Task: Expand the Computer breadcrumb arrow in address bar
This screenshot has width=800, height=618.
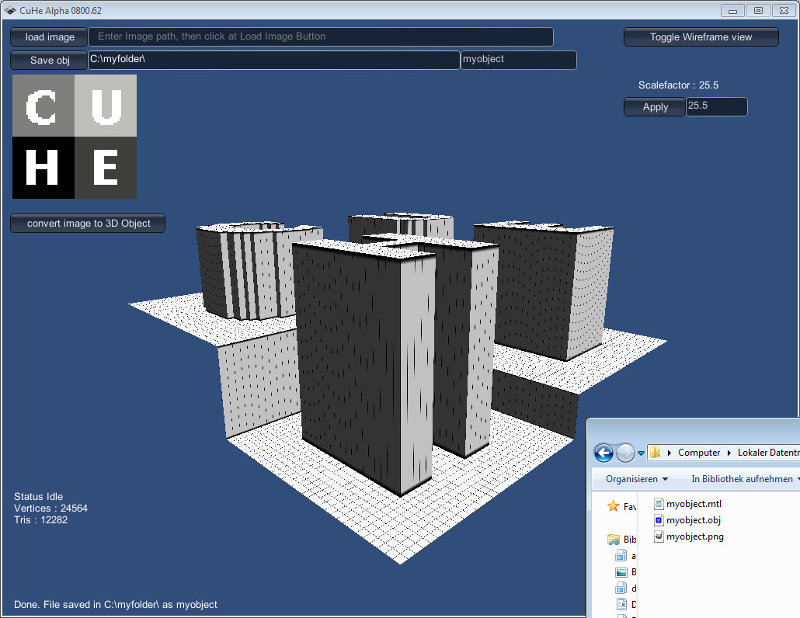Action: [x=727, y=453]
